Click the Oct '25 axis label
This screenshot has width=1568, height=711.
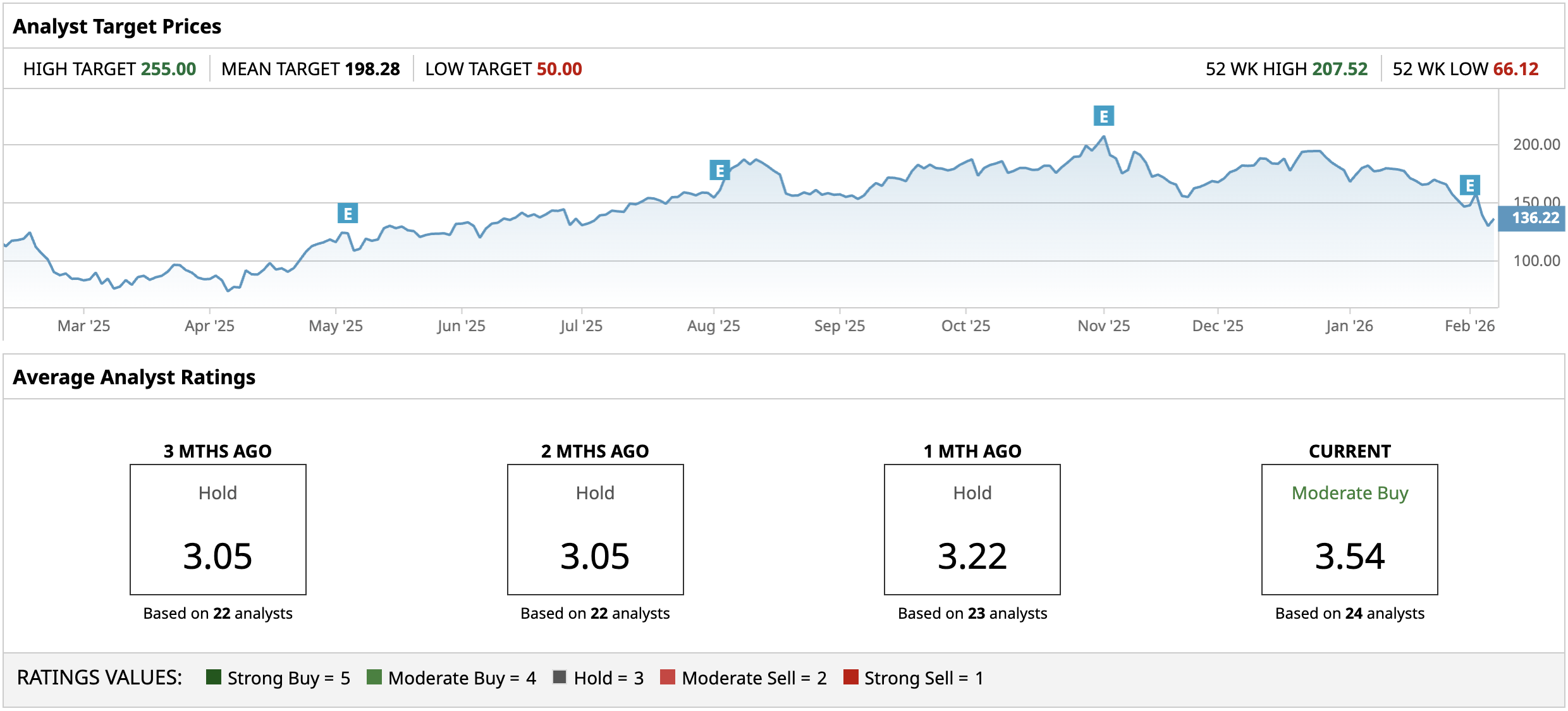[x=965, y=326]
